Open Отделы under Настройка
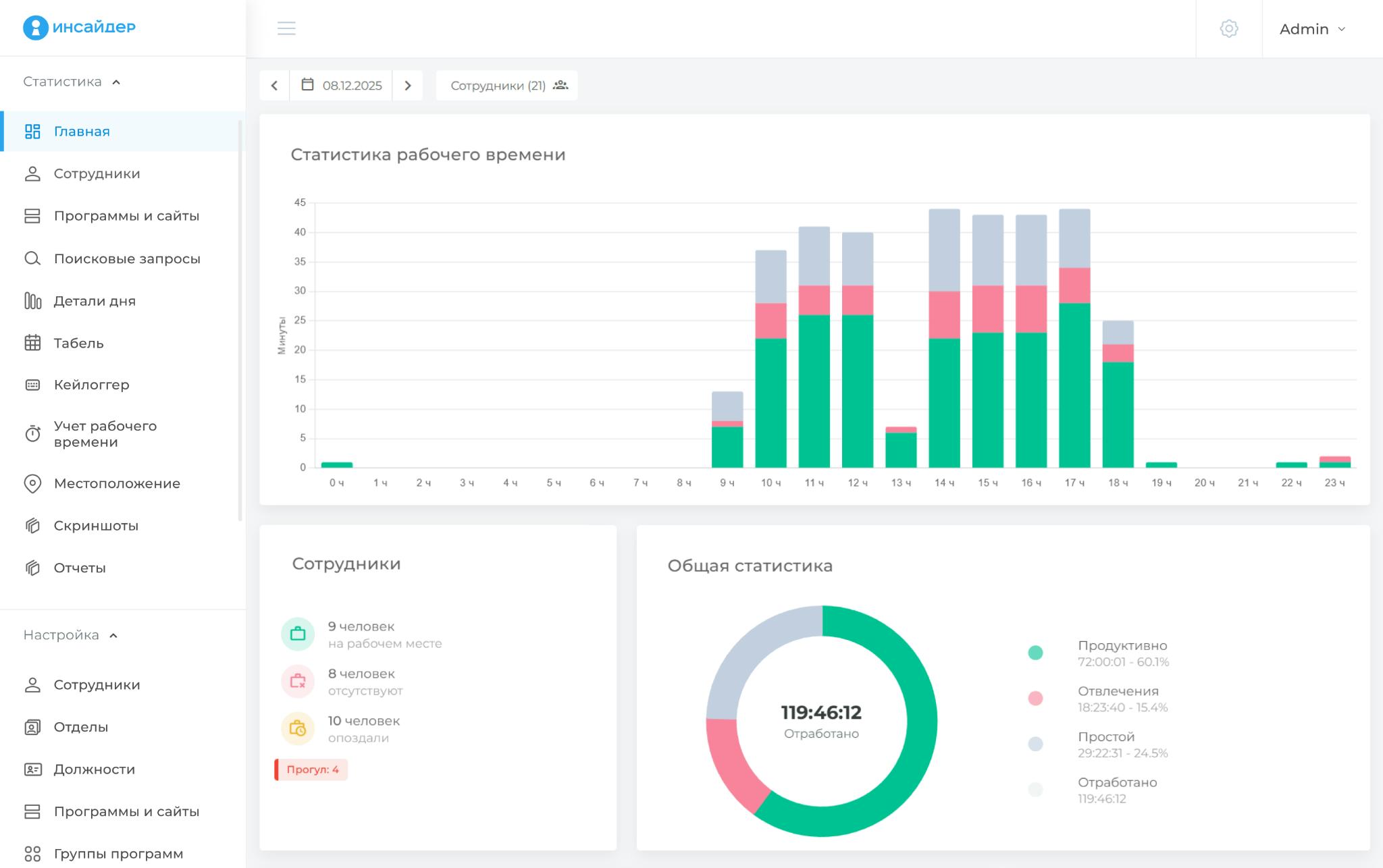Viewport: 1383px width, 868px height. tap(80, 727)
